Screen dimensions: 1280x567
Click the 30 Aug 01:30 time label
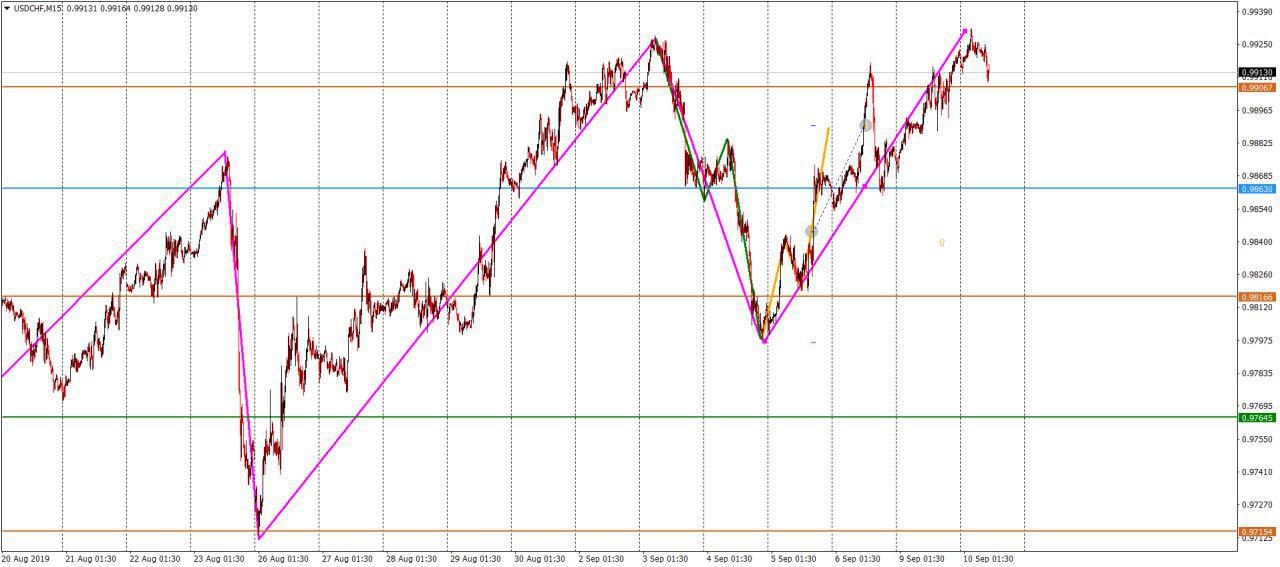click(538, 558)
